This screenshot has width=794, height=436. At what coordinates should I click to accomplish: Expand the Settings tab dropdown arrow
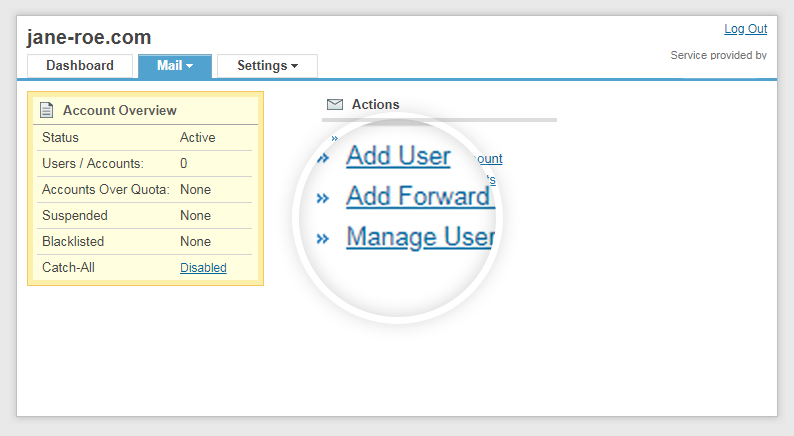point(294,67)
